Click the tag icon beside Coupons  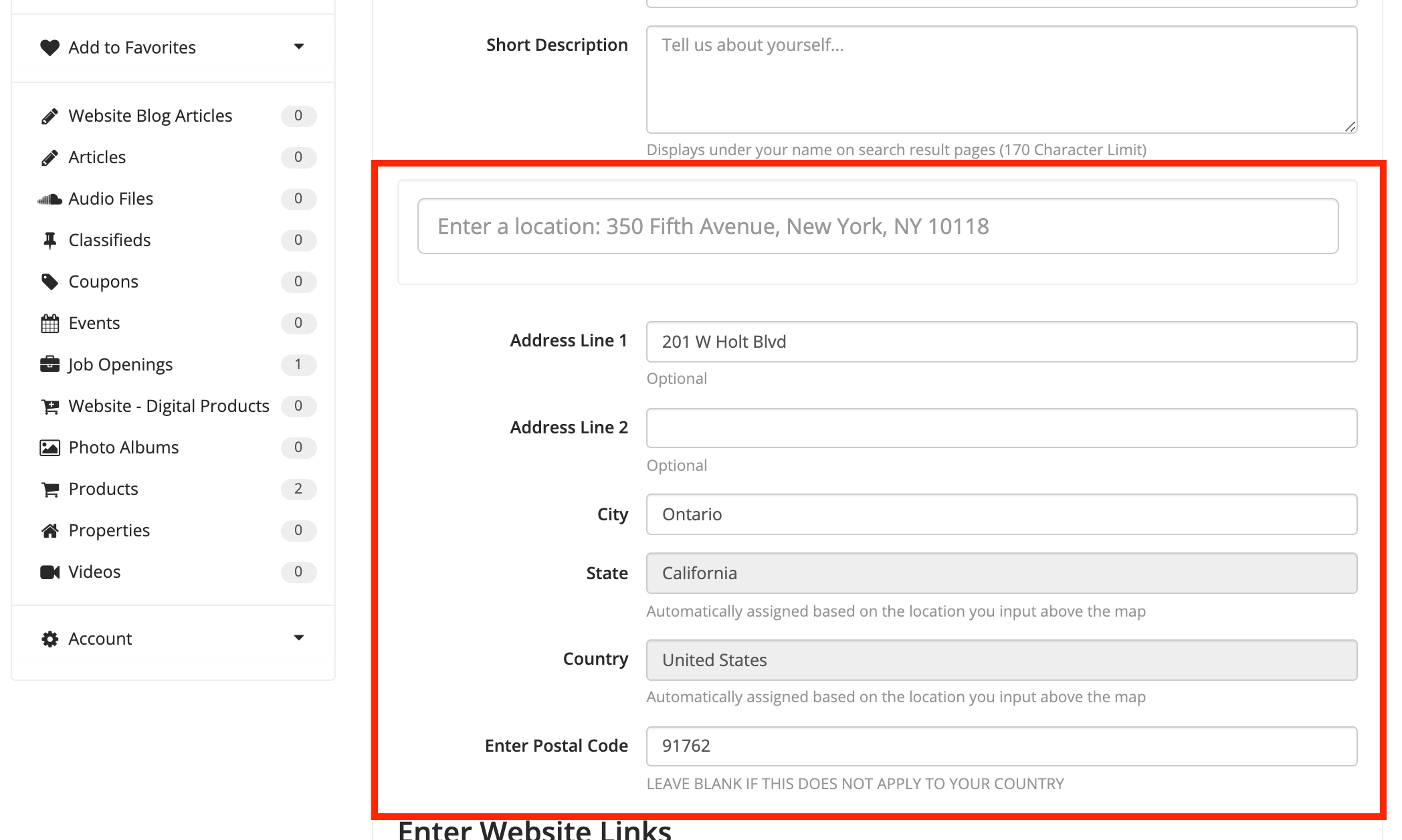click(49, 282)
